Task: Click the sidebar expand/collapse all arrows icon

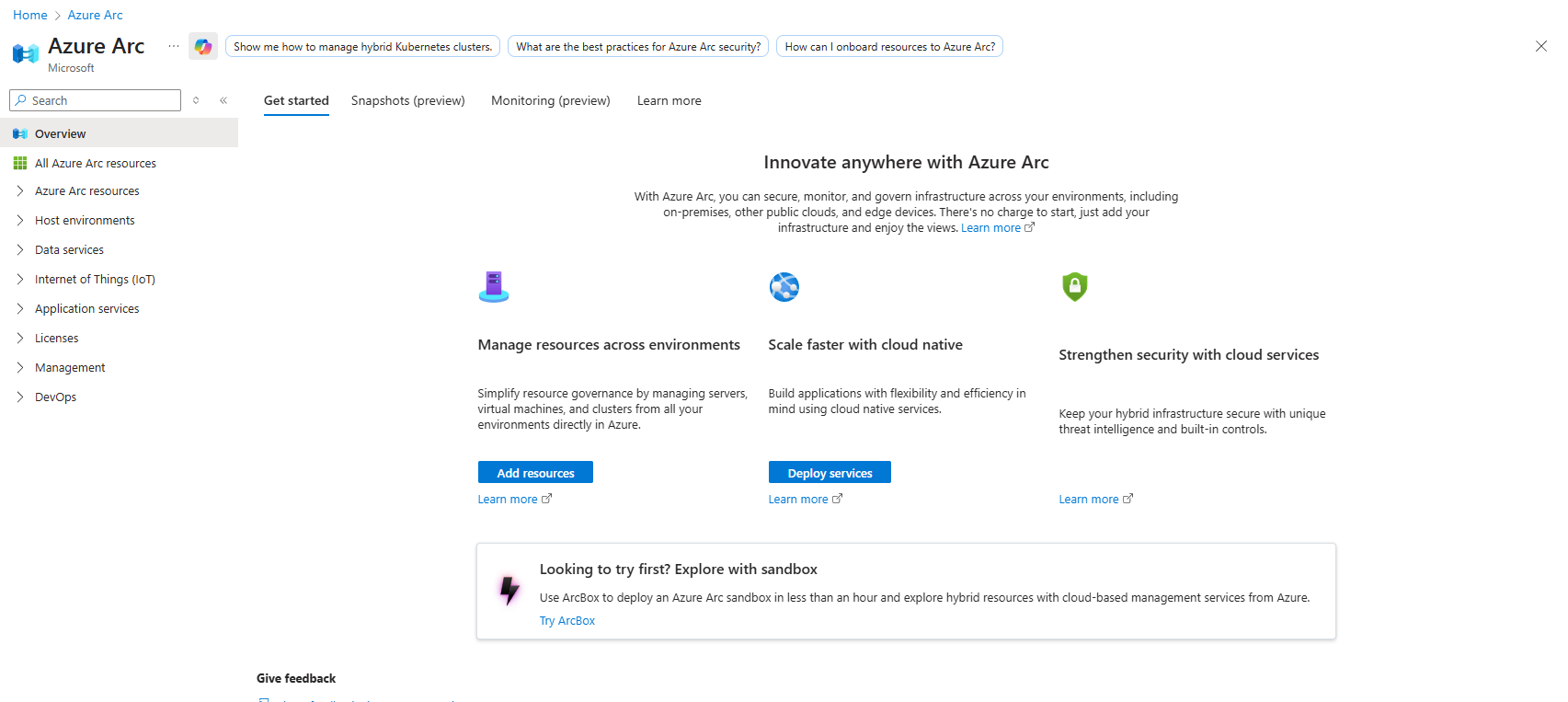Action: coord(196,100)
